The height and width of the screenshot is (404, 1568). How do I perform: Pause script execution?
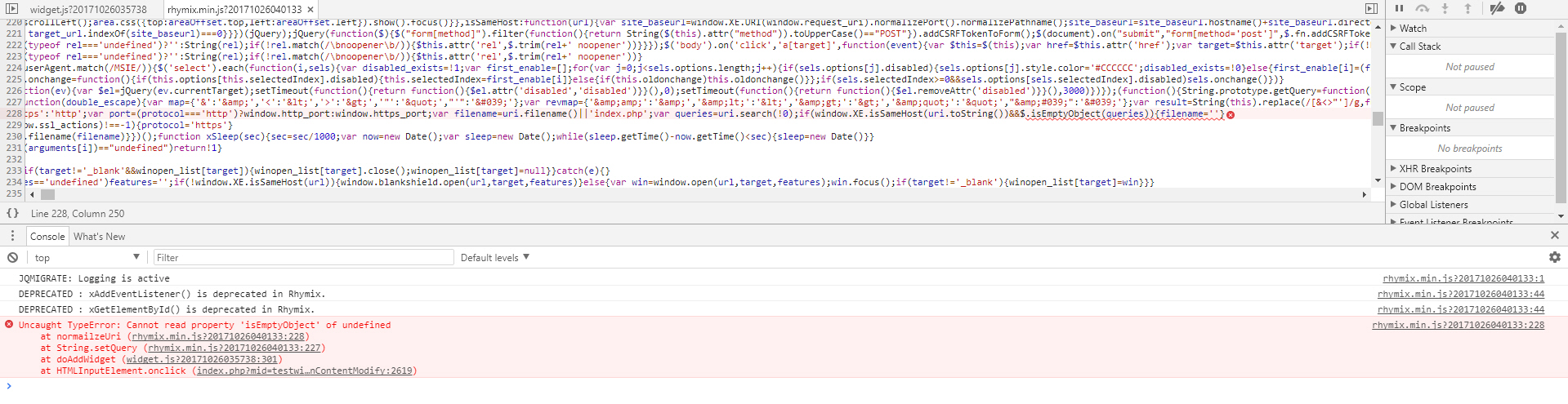pyautogui.click(x=1399, y=8)
